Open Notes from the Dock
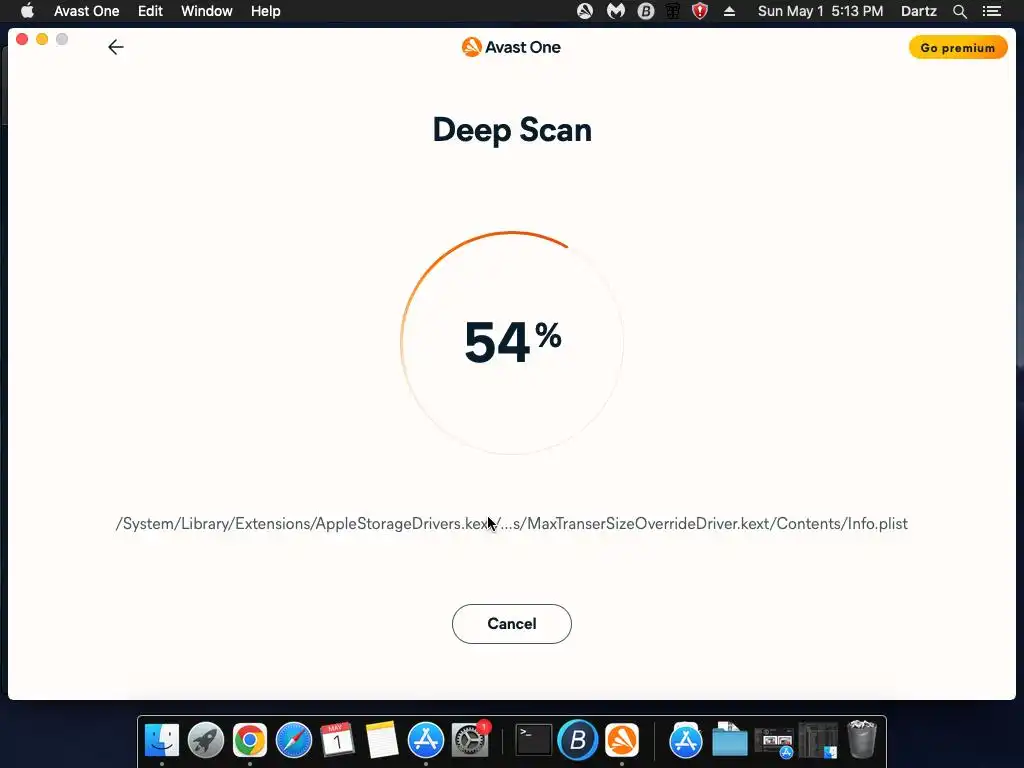The image size is (1024, 768). (x=381, y=741)
